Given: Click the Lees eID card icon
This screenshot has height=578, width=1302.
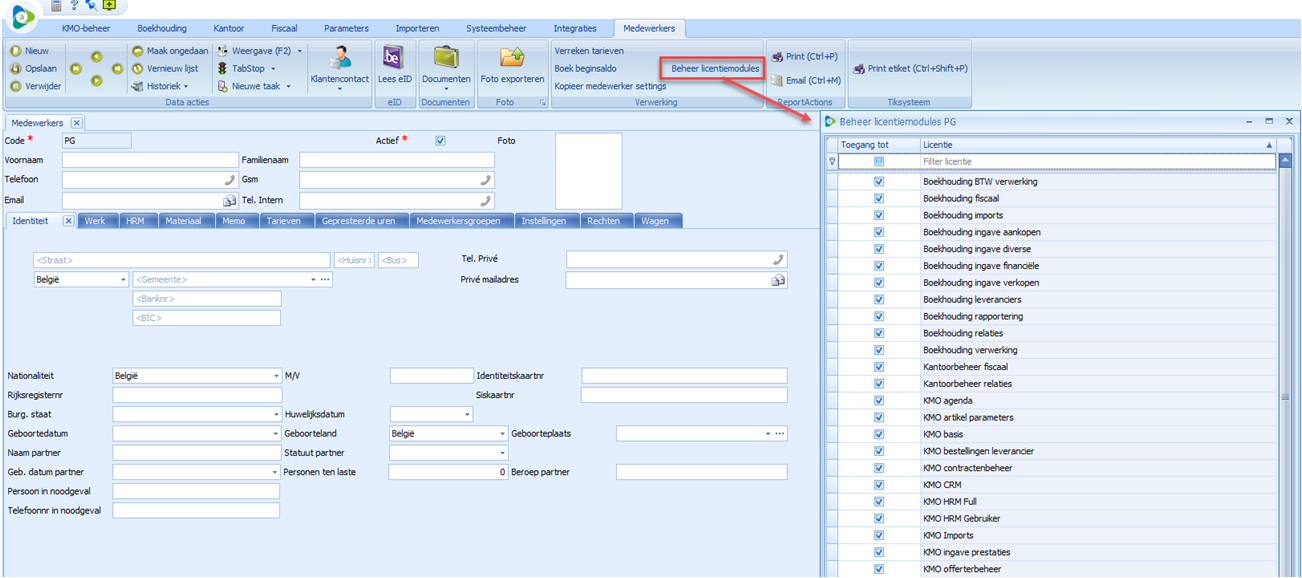Looking at the screenshot, I should click(x=394, y=57).
